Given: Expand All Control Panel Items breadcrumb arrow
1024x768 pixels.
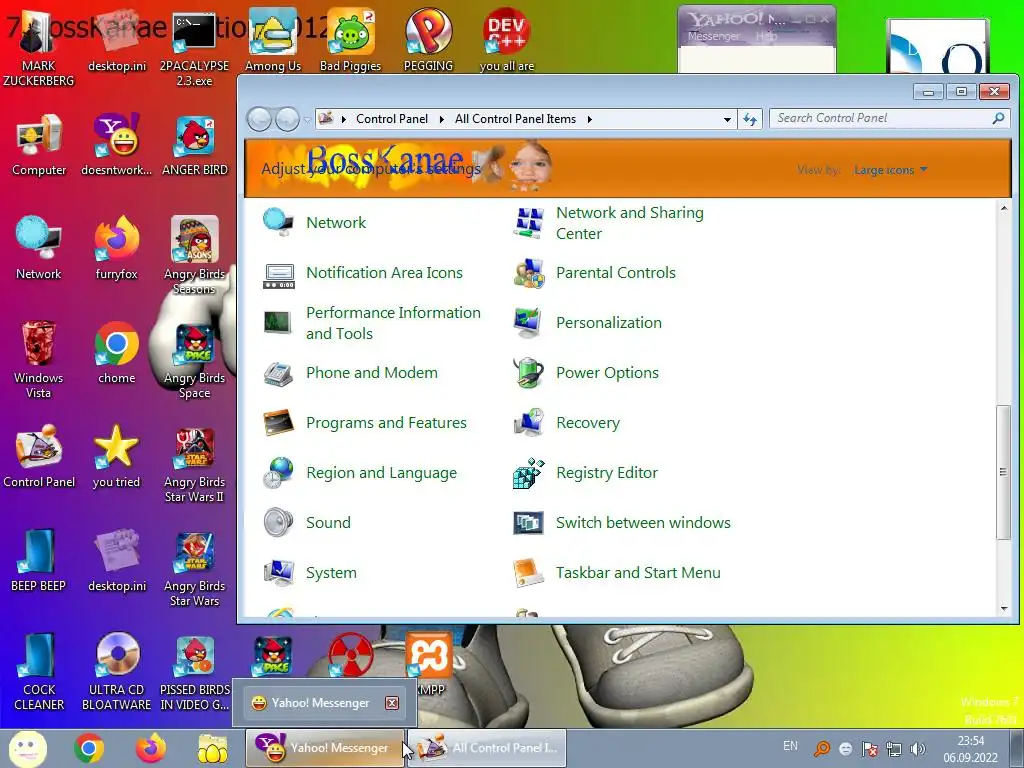Looking at the screenshot, I should tap(590, 120).
